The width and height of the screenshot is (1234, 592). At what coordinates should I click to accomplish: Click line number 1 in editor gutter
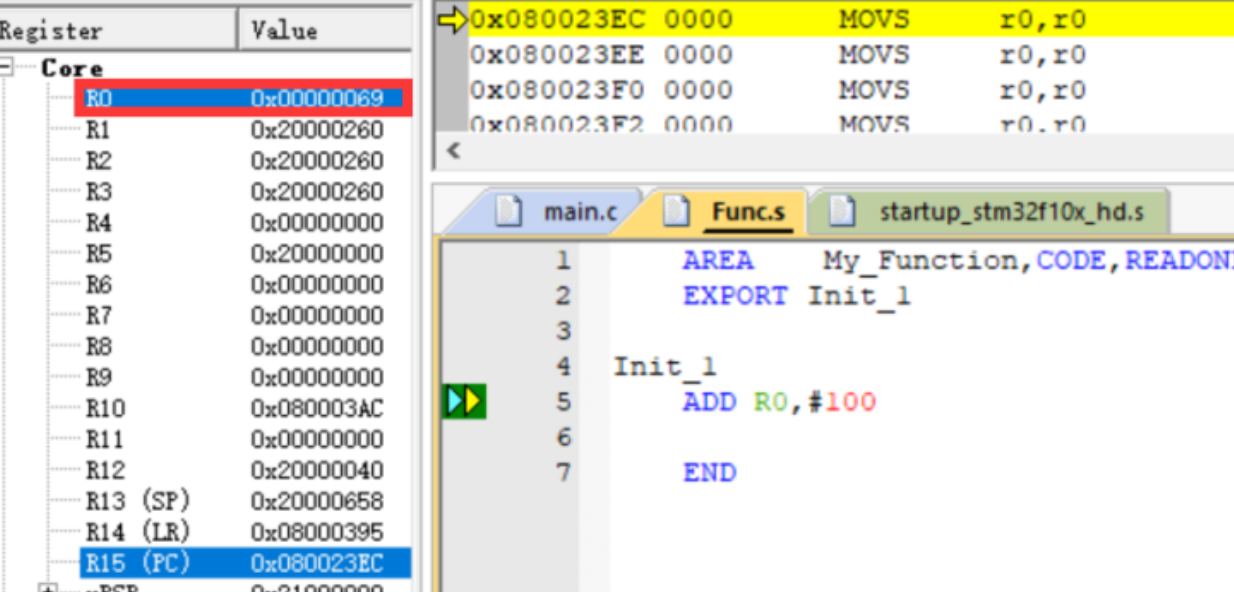click(563, 261)
